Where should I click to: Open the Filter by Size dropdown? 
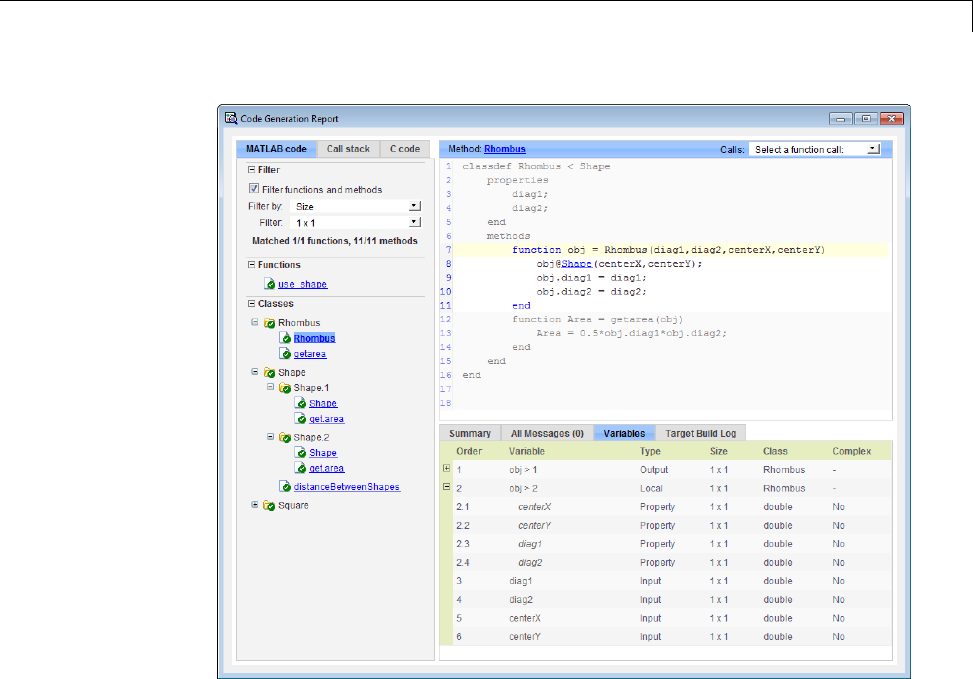click(414, 206)
